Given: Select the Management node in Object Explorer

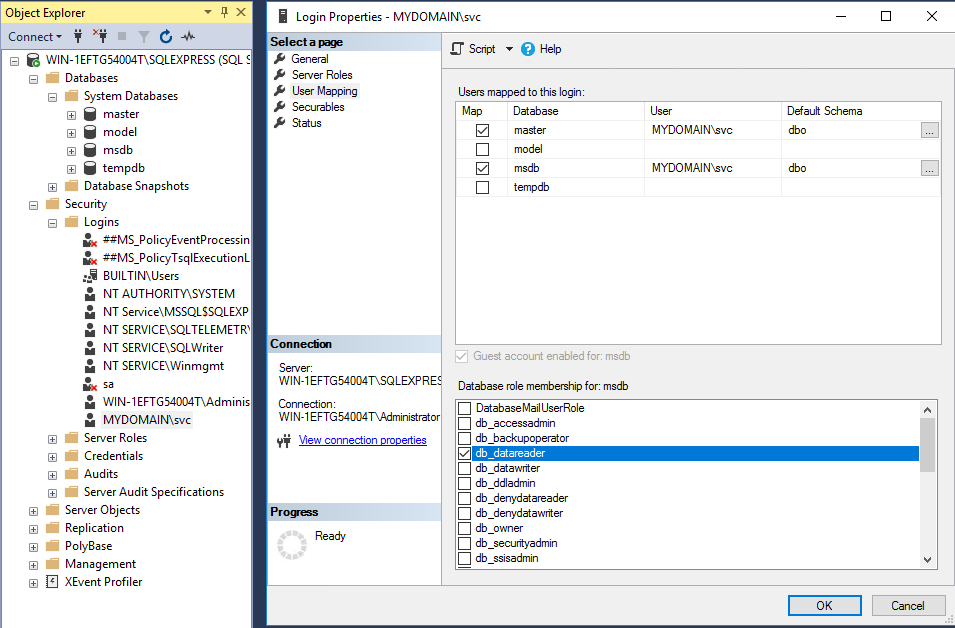Looking at the screenshot, I should (x=100, y=564).
